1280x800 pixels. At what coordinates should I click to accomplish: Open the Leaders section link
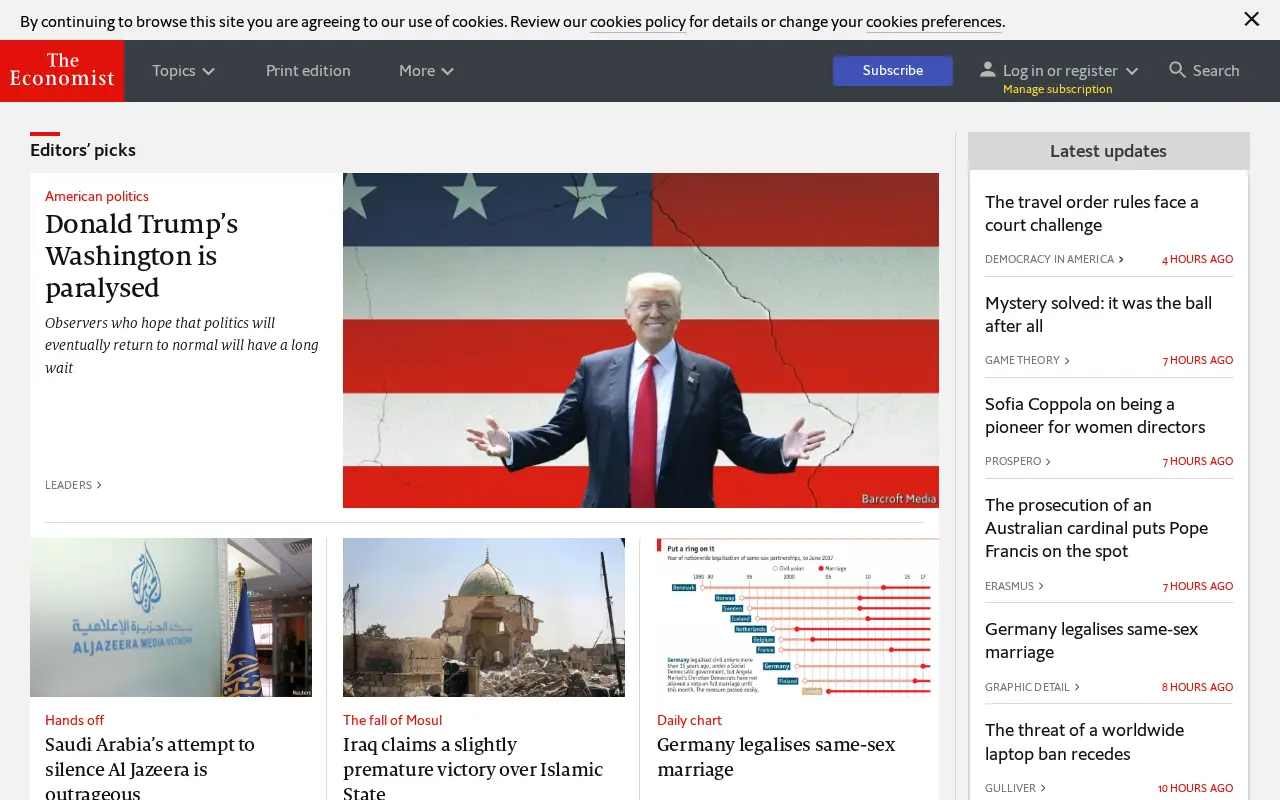[73, 485]
